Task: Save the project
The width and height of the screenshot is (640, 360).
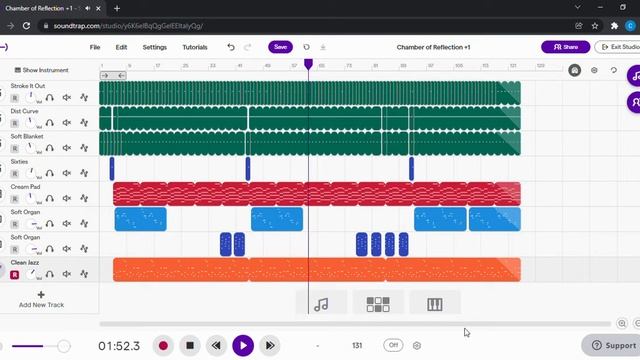Action: 280,47
